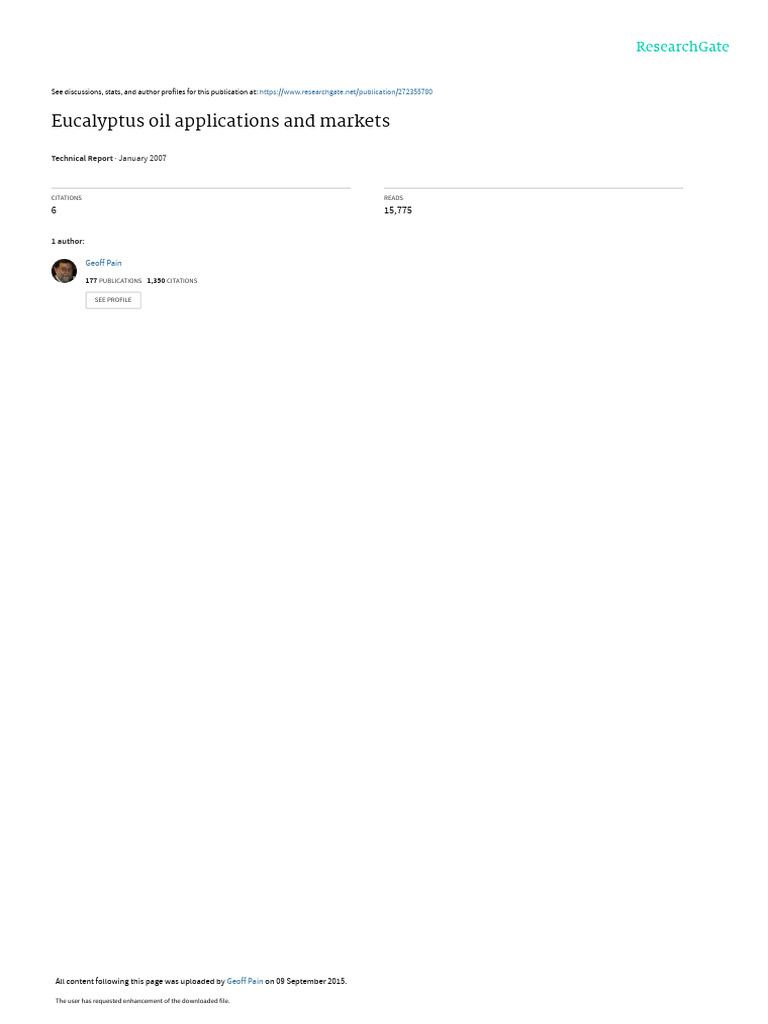Click the citations count 6
The height and width of the screenshot is (1024, 768).
point(54,210)
